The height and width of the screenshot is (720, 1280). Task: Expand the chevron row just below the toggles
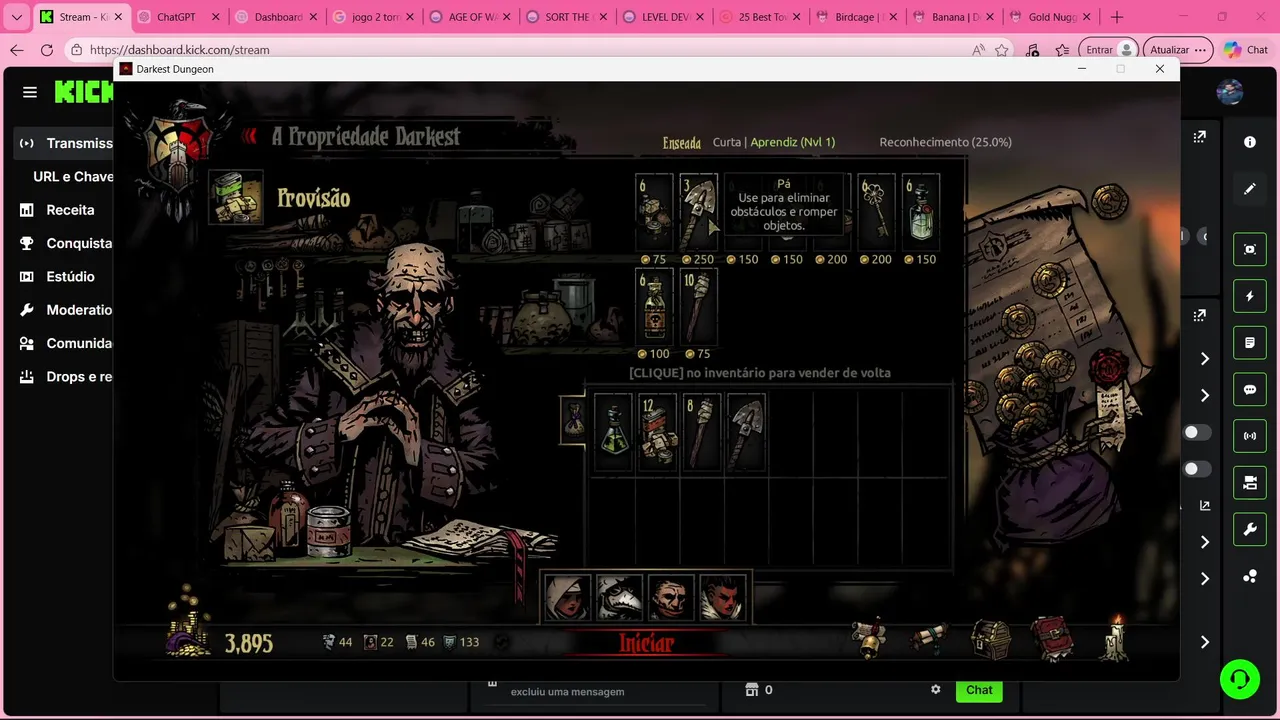[x=1204, y=542]
